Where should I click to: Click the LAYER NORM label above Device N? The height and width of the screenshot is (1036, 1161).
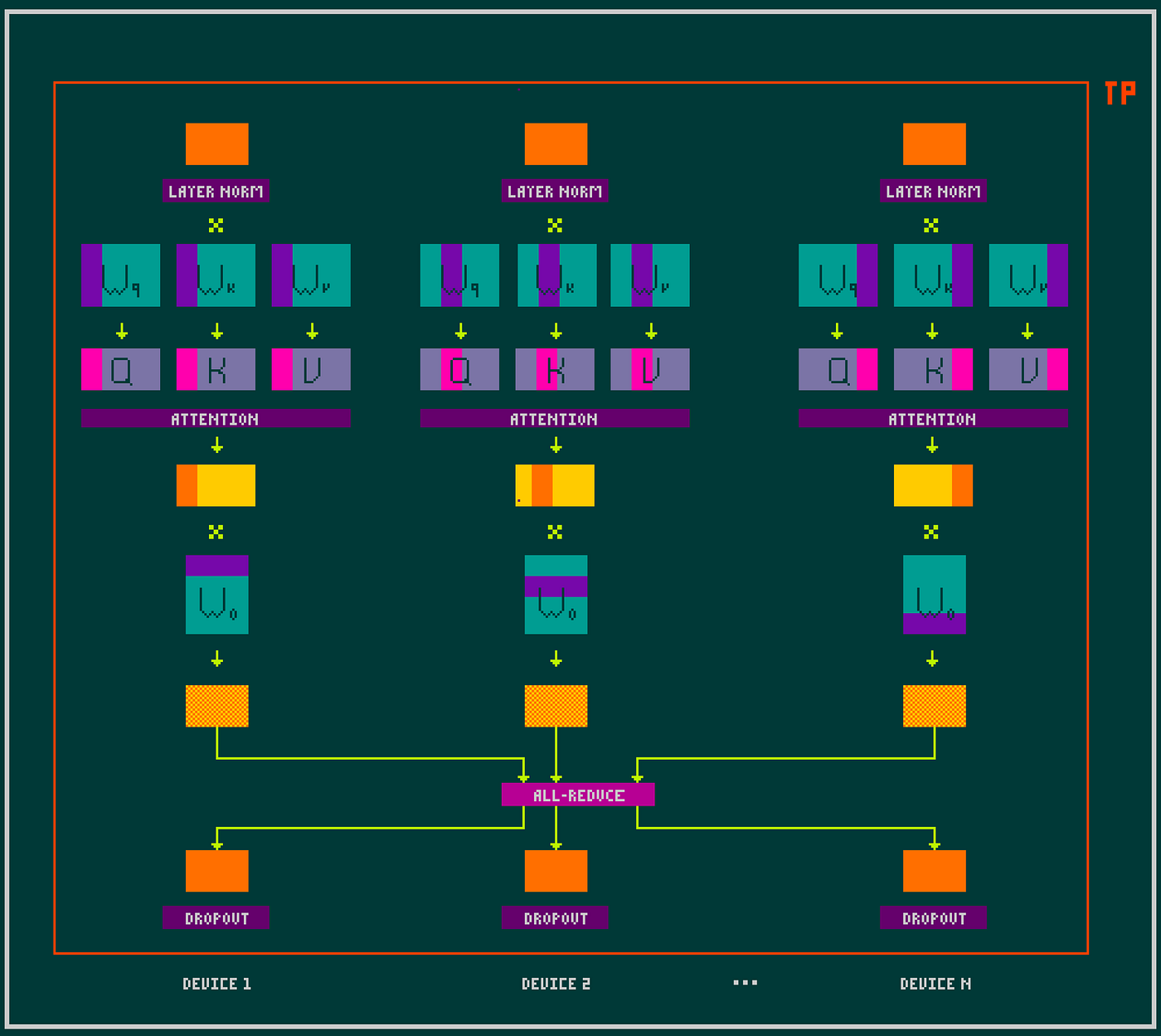click(933, 192)
